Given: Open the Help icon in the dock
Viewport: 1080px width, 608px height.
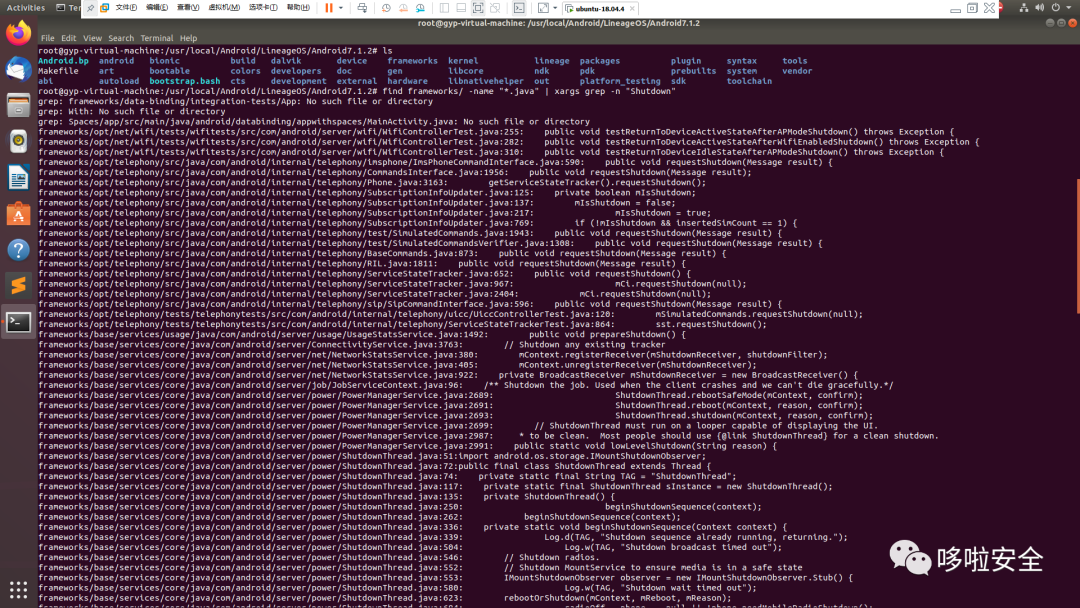Looking at the screenshot, I should coord(19,249).
